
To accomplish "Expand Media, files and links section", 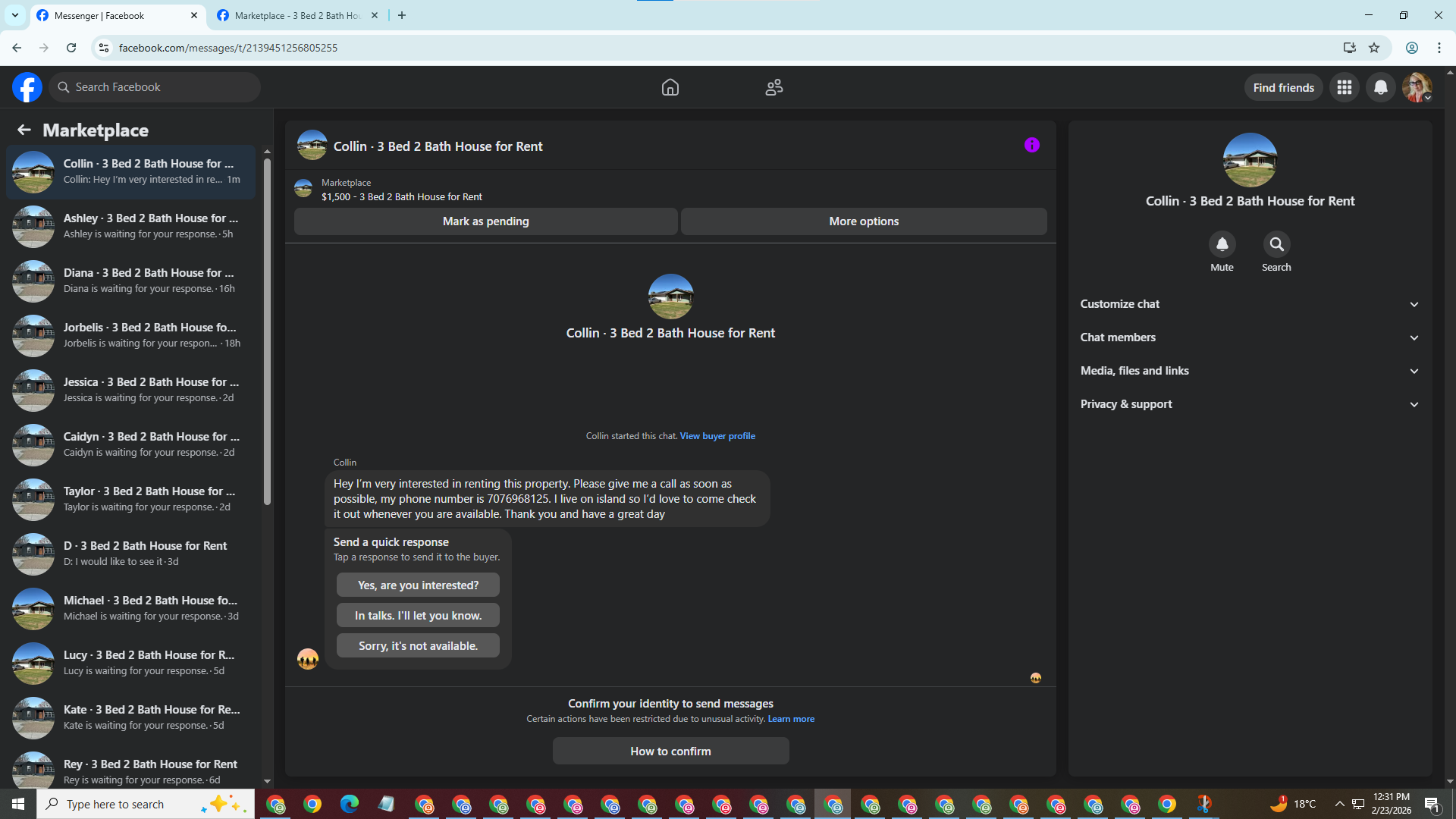I will 1249,371.
